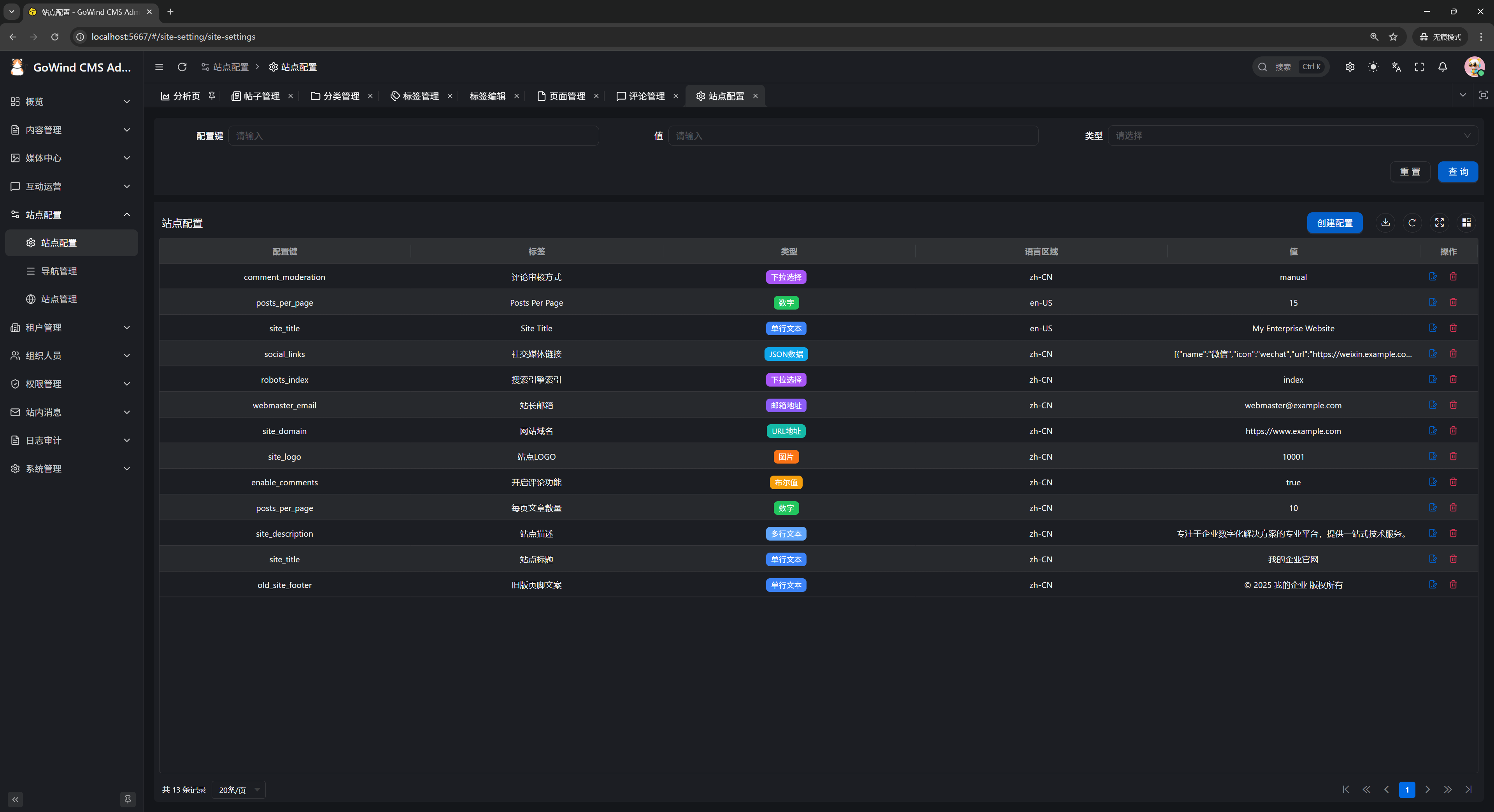Refresh the 站点配置 table list
1494x812 pixels.
(1412, 222)
